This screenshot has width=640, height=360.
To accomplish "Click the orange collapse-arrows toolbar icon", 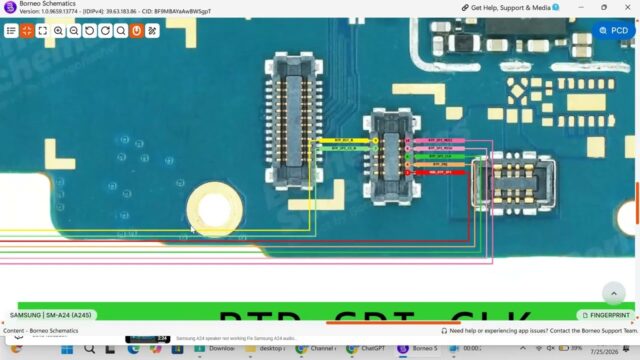I will pyautogui.click(x=27, y=31).
